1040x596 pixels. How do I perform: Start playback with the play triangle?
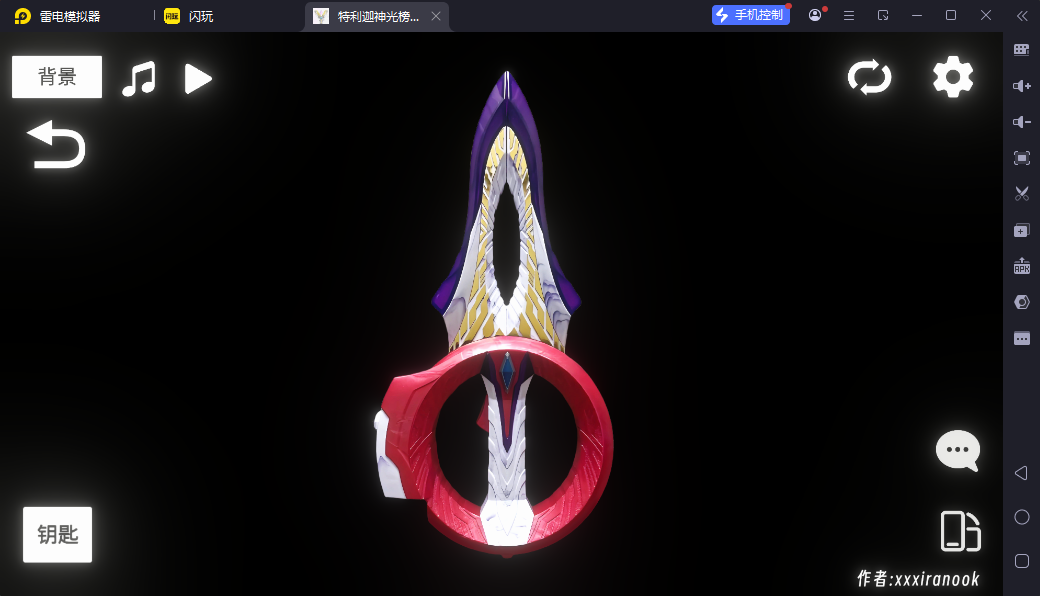point(198,79)
